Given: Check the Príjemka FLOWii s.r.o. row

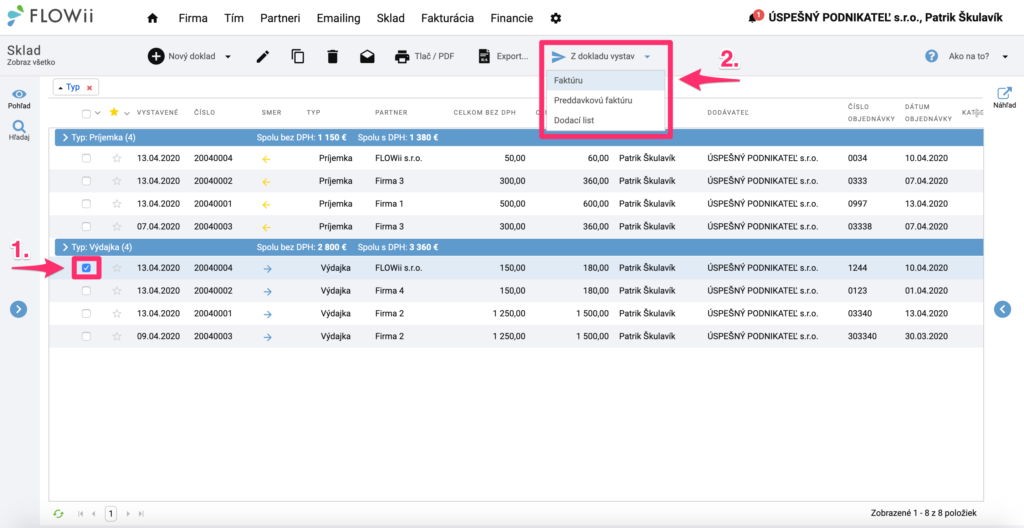Looking at the screenshot, I should pyautogui.click(x=86, y=158).
